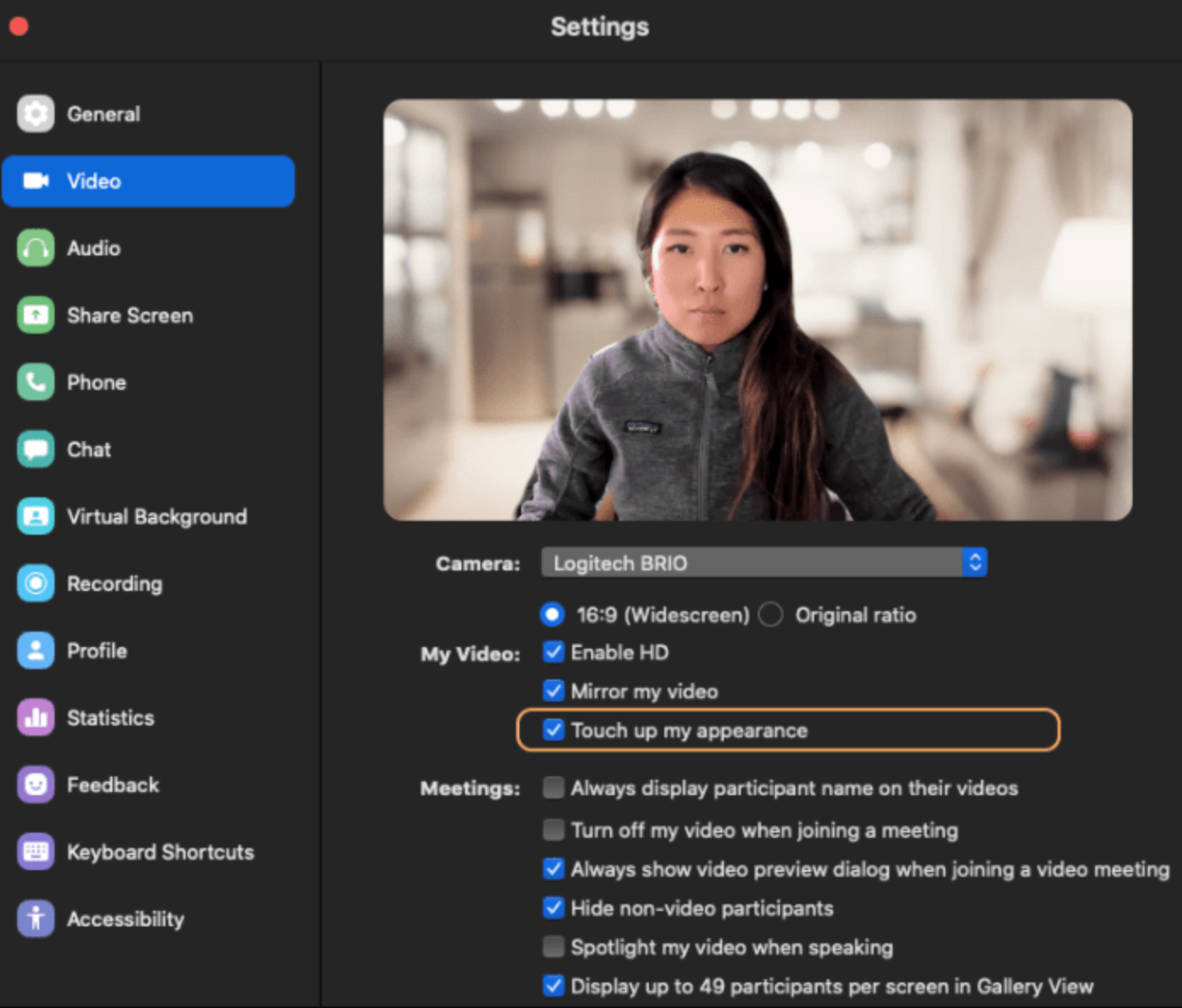Check Turn off my video when joining
Image resolution: width=1182 pixels, height=1008 pixels.
click(554, 829)
